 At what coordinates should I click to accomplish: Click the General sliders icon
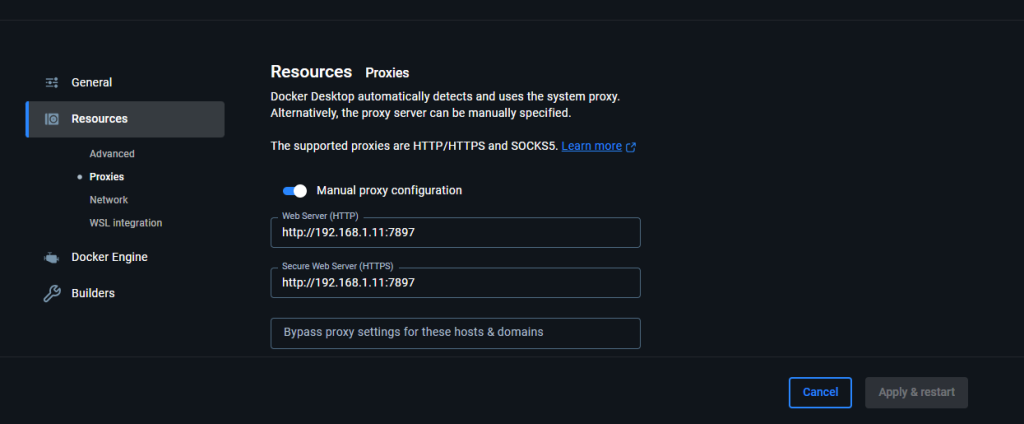click(x=52, y=82)
